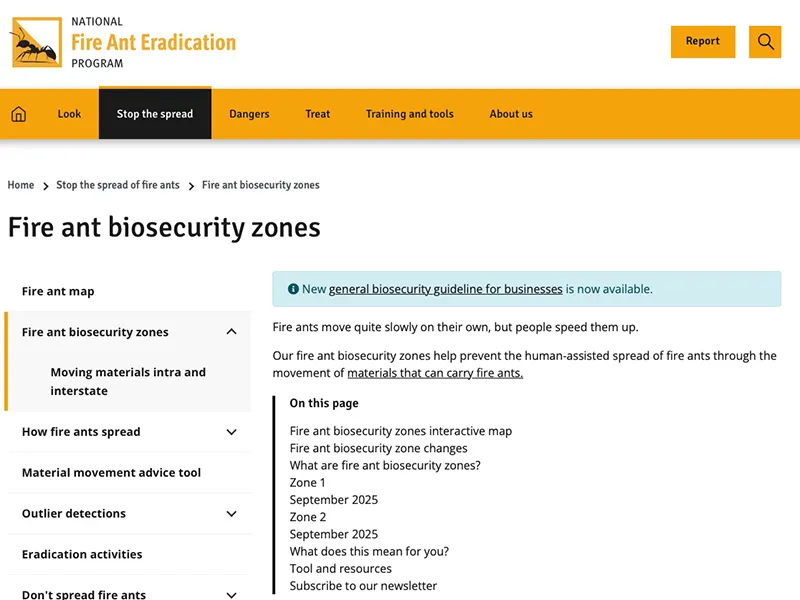Open the search magnifier icon
Viewport: 800px width, 600px height.
click(765, 42)
